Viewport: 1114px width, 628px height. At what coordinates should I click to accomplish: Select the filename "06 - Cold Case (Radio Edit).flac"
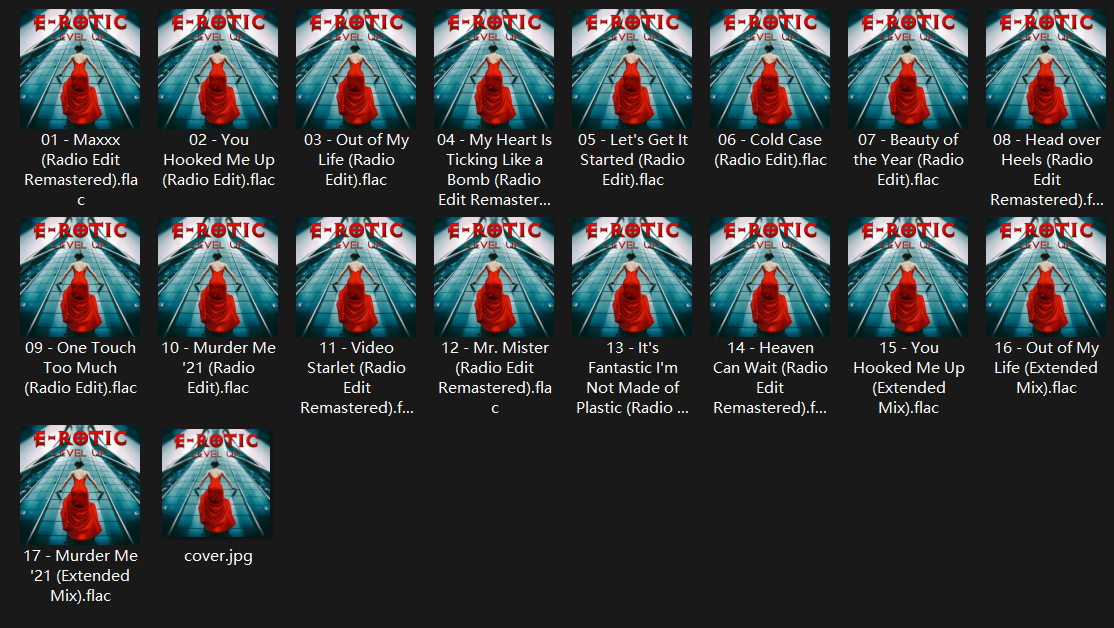770,150
